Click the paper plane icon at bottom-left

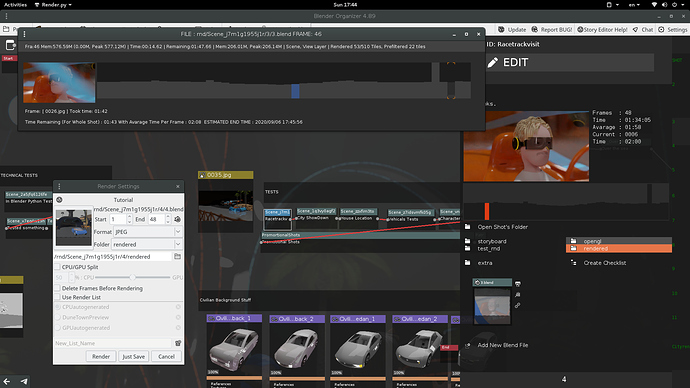pos(24,381)
